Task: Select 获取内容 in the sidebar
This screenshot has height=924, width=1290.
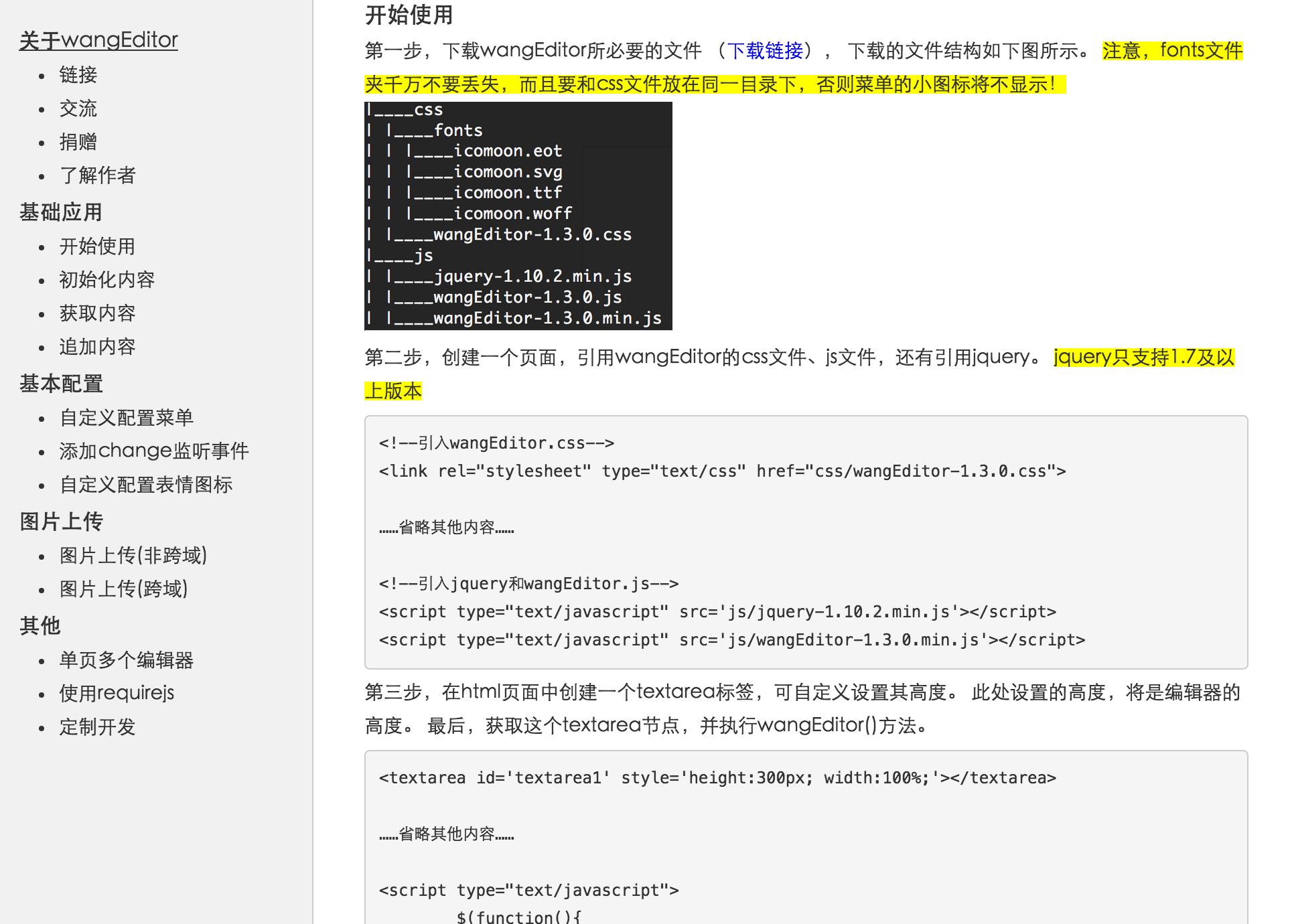Action: coord(98,313)
